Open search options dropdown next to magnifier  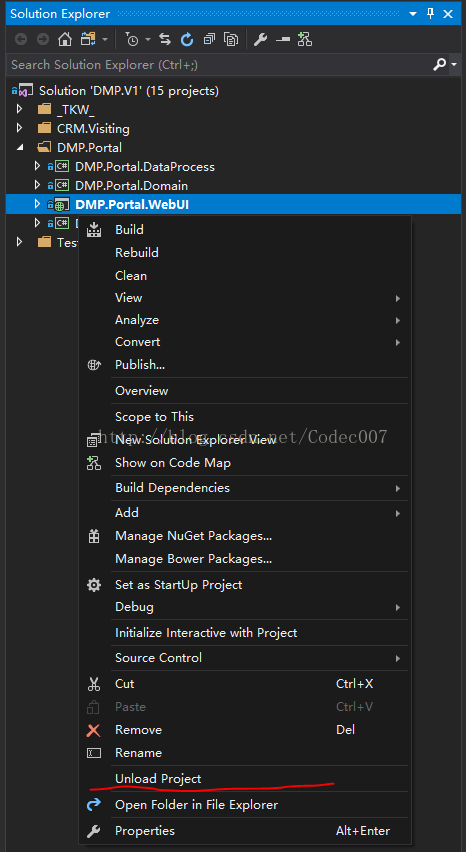point(454,65)
